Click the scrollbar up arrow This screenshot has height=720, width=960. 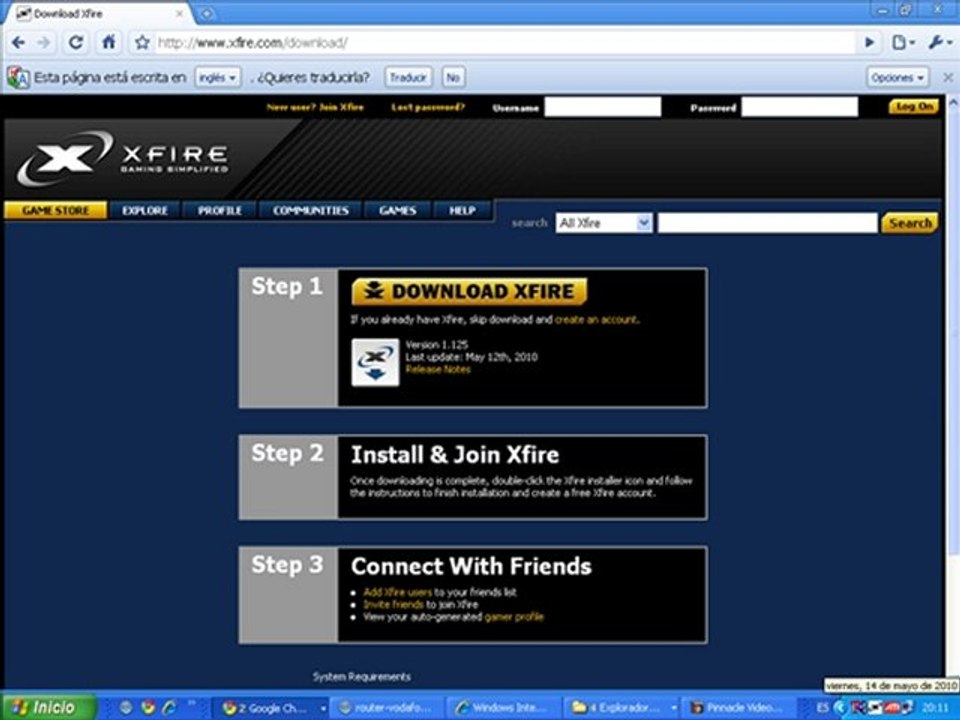tap(953, 103)
